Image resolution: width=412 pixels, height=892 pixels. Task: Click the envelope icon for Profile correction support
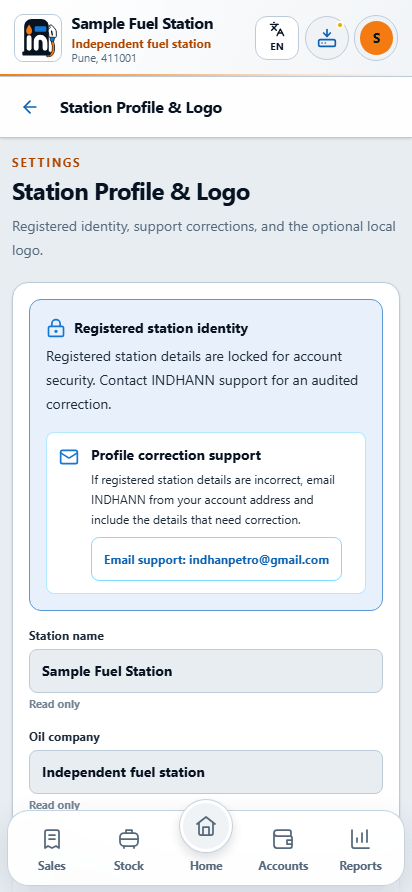(69, 457)
